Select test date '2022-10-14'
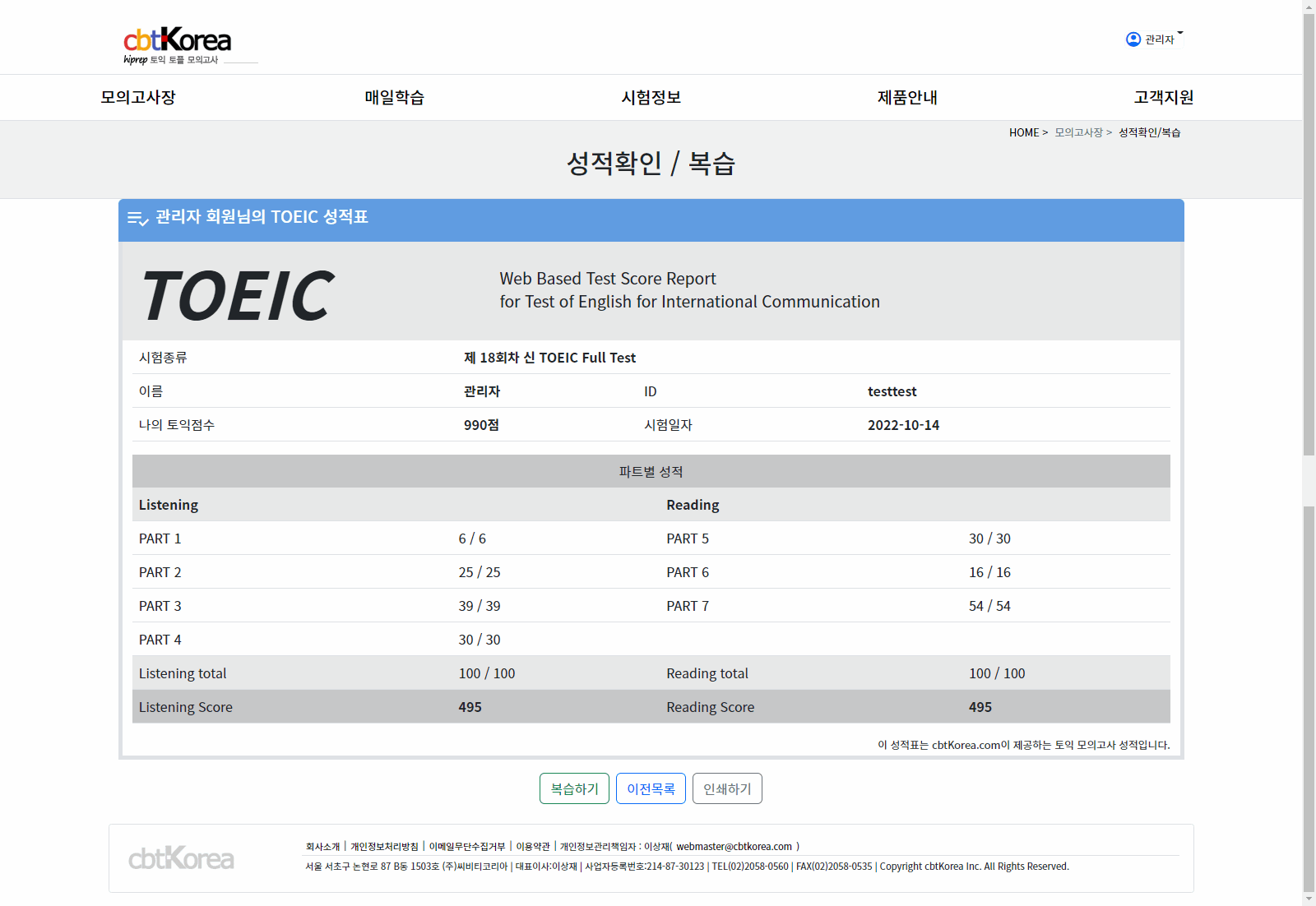The image size is (1316, 906). (903, 425)
